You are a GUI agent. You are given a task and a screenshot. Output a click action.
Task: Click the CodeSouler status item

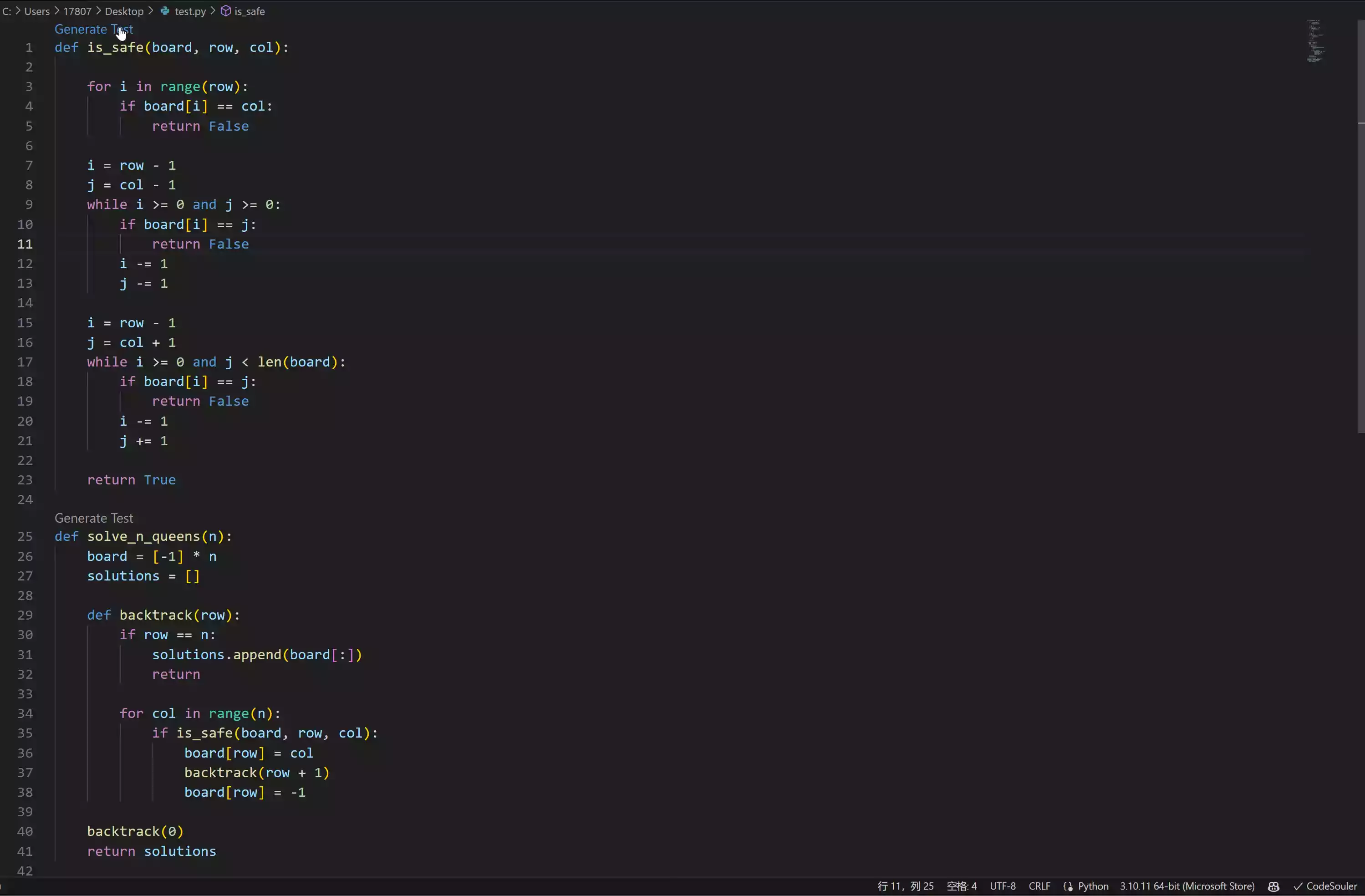pos(1325,886)
